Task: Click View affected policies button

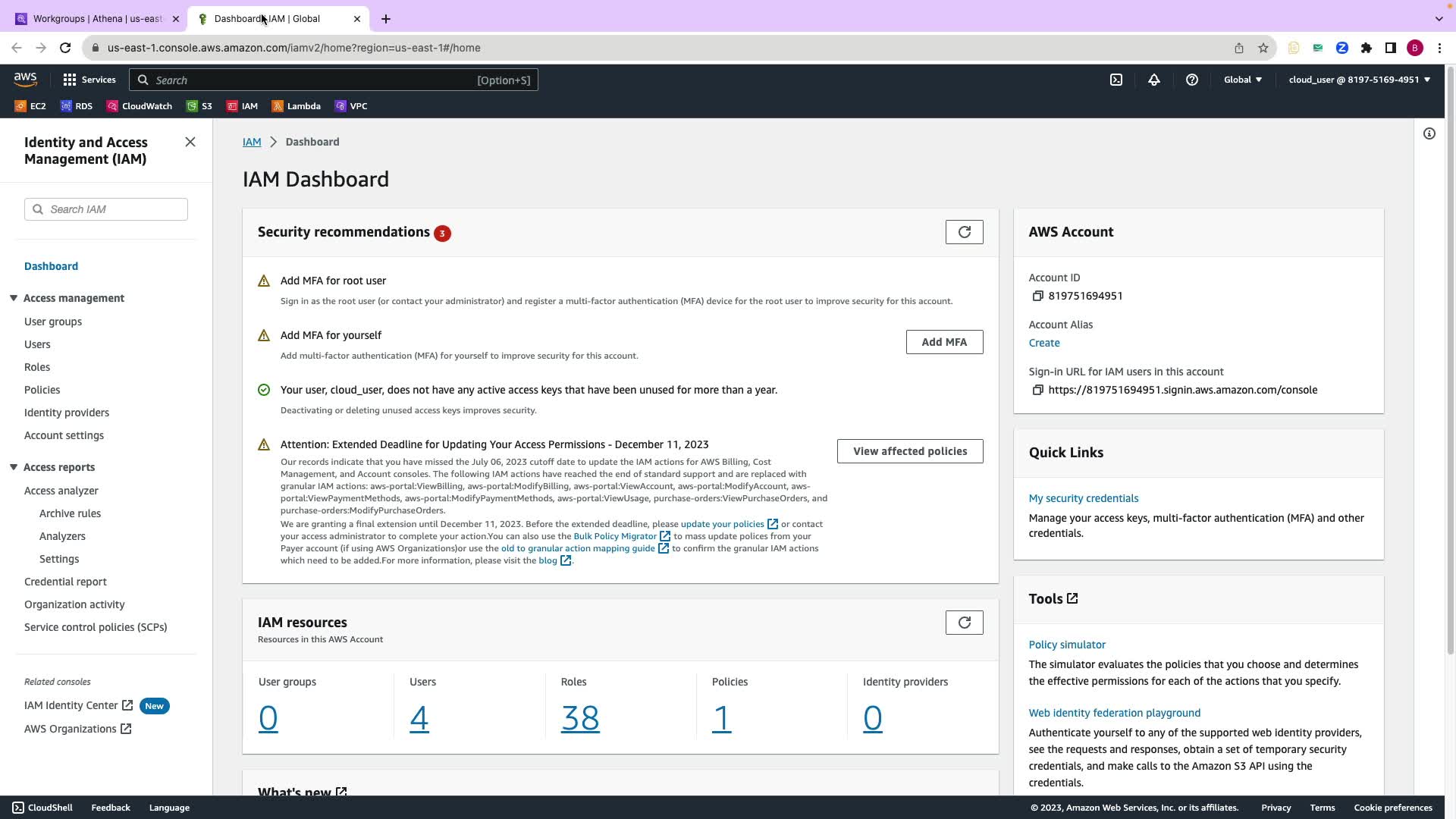Action: [909, 451]
